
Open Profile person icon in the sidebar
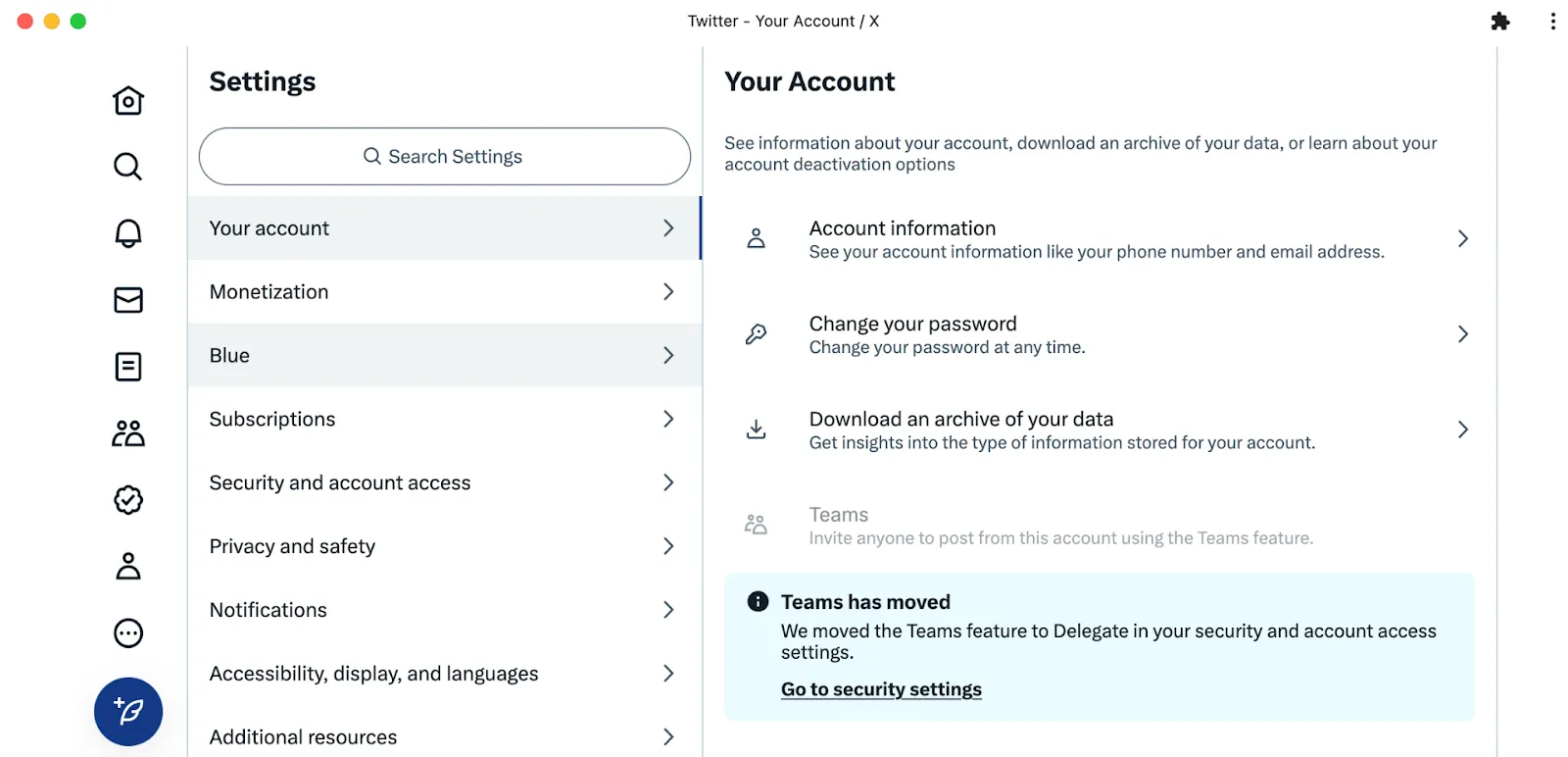128,567
